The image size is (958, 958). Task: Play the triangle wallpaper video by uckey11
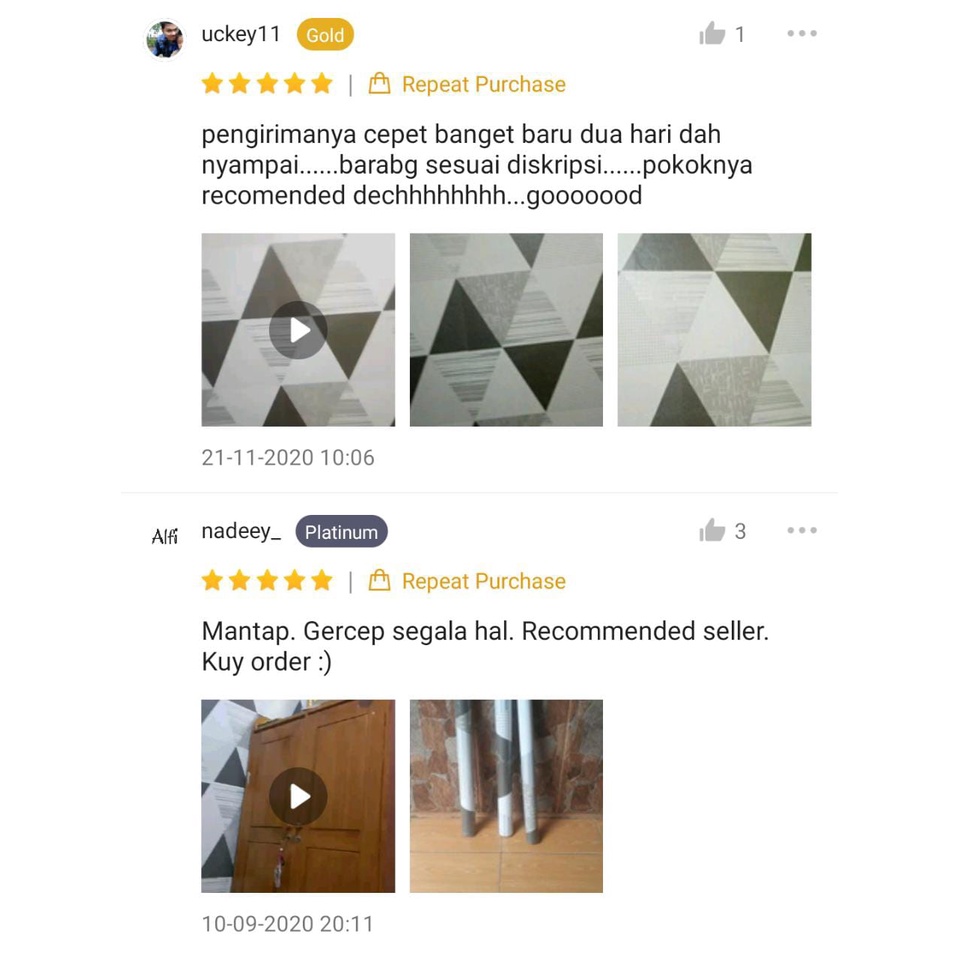[298, 330]
